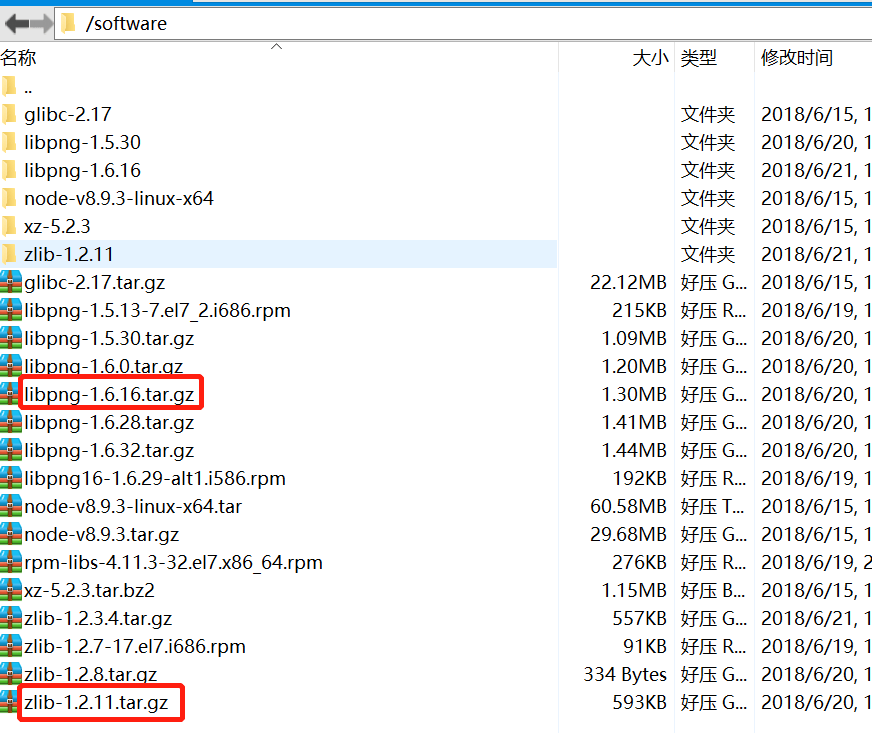Click the 593KB size value

pyautogui.click(x=640, y=702)
